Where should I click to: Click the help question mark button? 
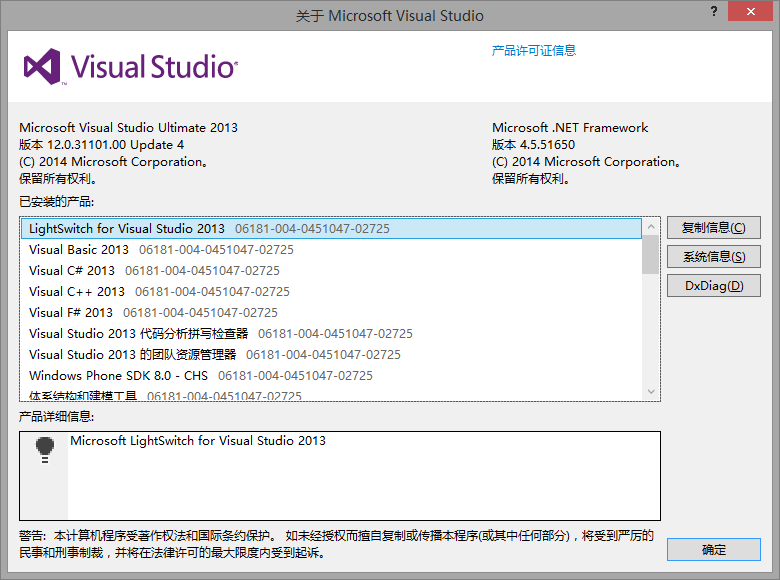click(x=714, y=13)
